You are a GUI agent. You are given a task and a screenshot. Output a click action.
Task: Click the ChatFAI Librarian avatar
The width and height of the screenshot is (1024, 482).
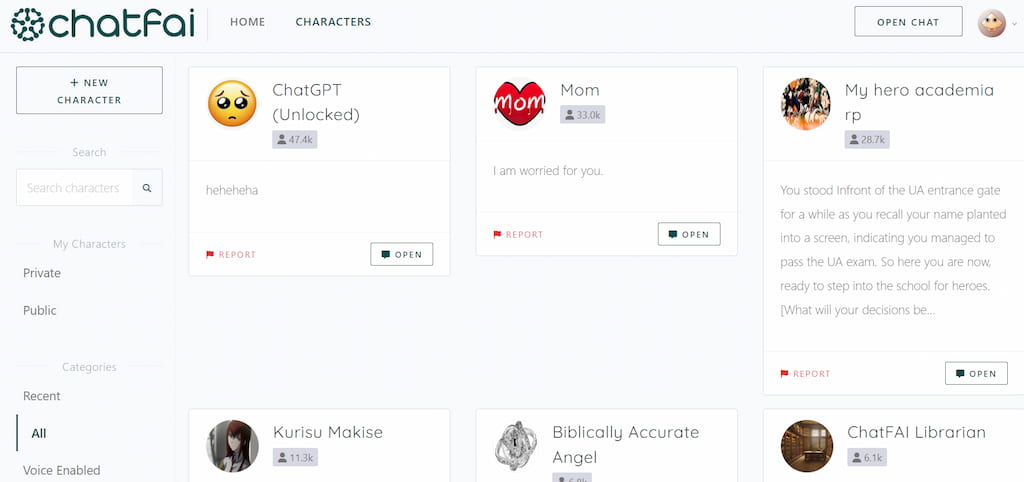click(807, 445)
